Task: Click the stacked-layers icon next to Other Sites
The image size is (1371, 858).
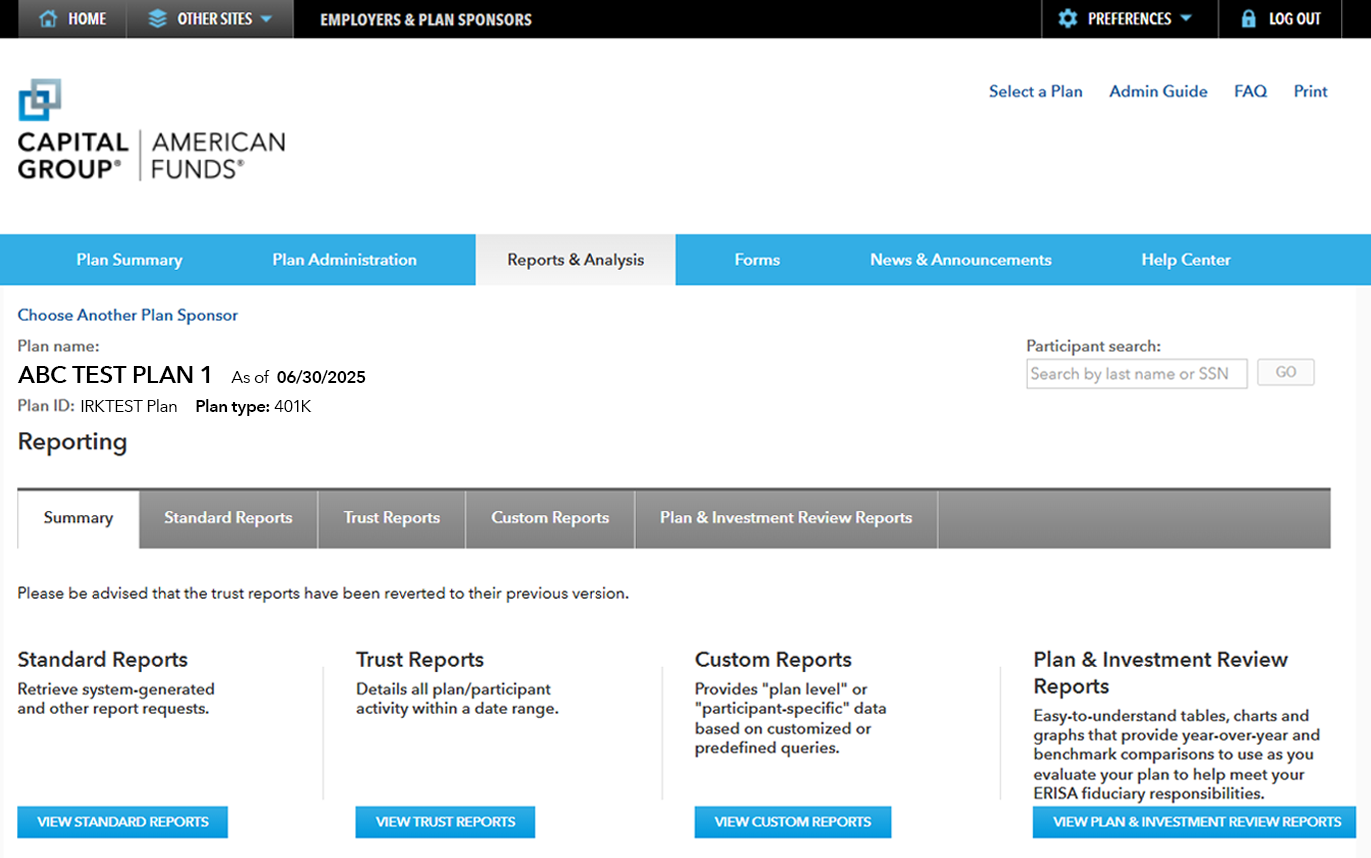Action: [x=159, y=18]
